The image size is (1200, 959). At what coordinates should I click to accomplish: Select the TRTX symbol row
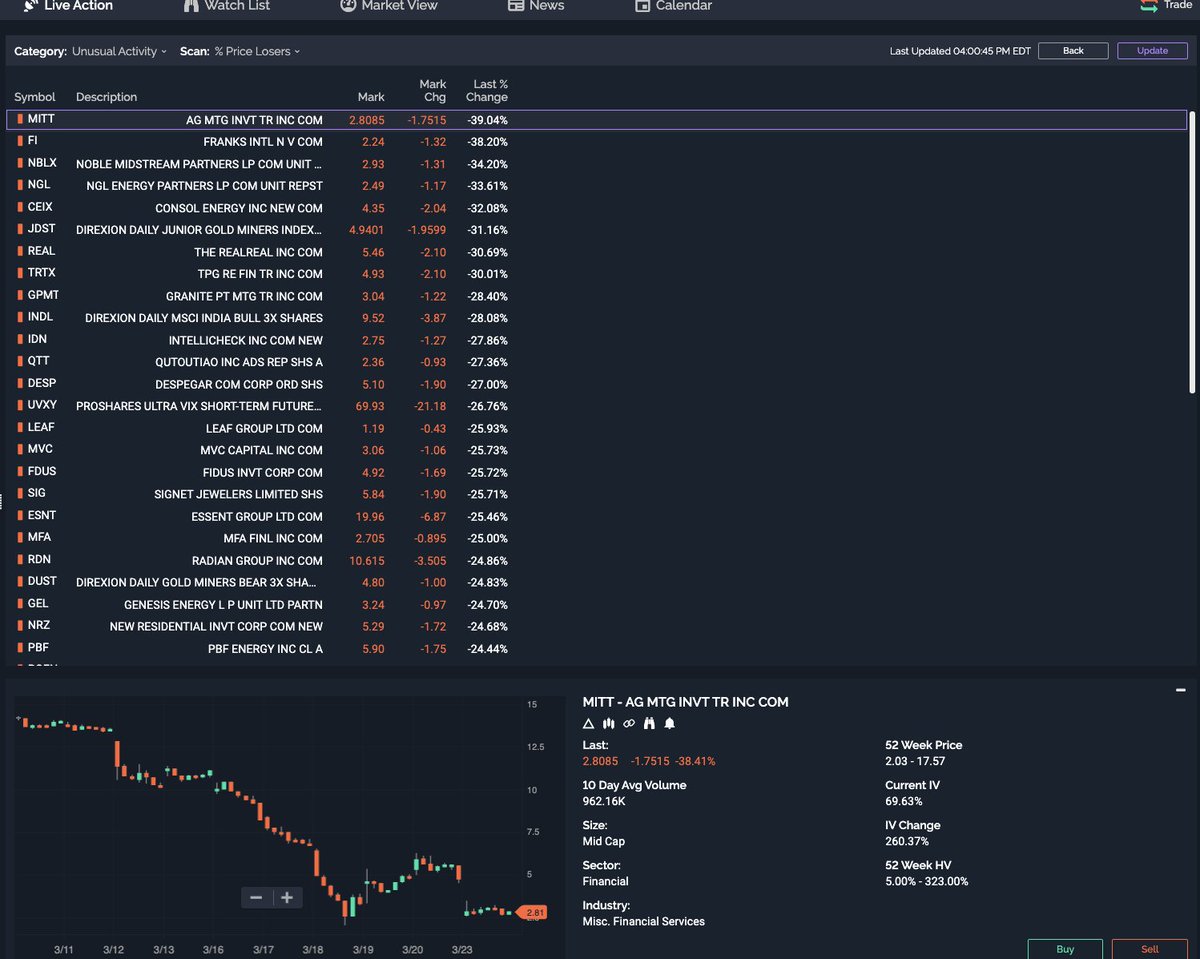(x=597, y=273)
